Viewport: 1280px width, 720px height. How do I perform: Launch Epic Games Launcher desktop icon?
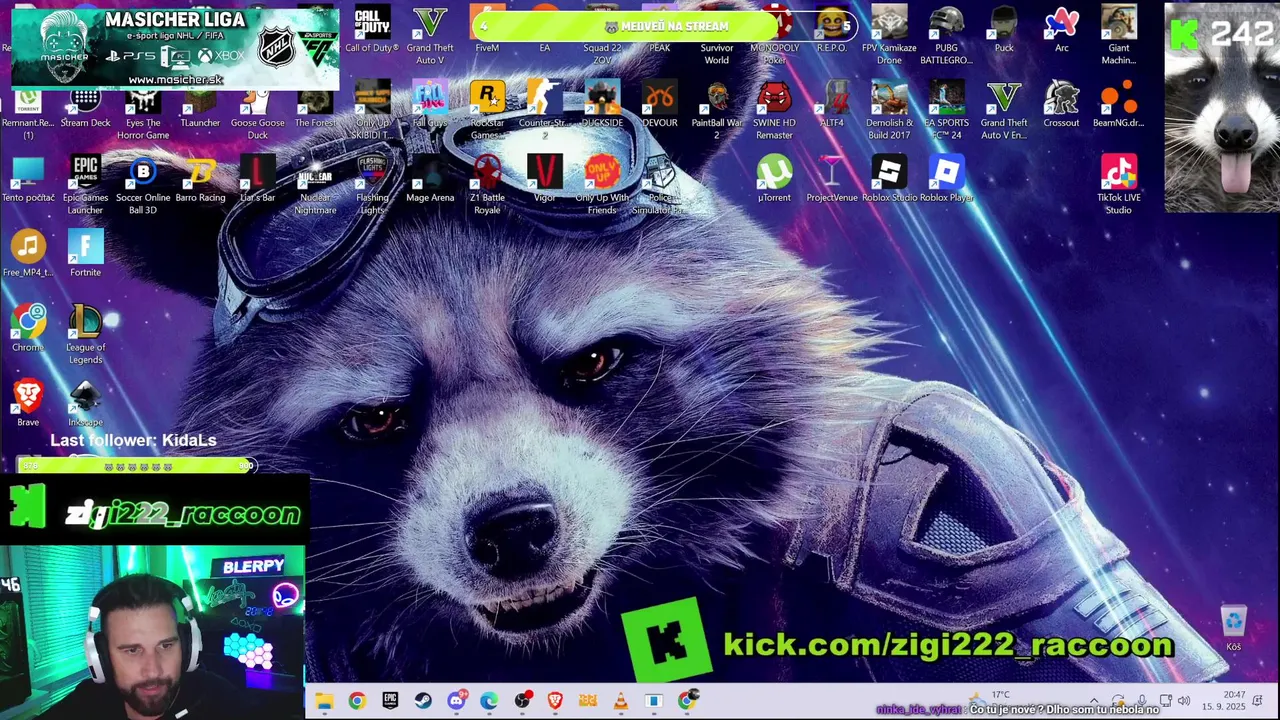pos(85,184)
